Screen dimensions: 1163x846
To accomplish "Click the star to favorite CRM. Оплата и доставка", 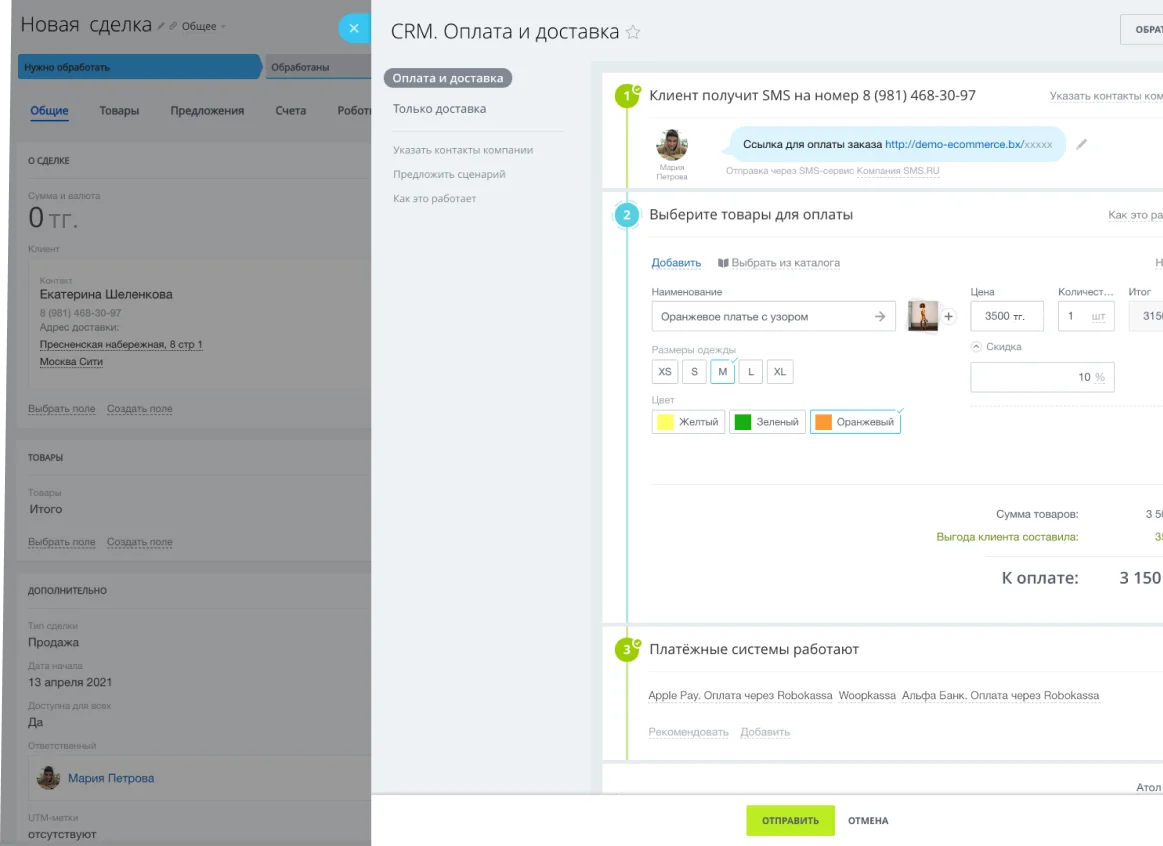I will click(x=633, y=32).
